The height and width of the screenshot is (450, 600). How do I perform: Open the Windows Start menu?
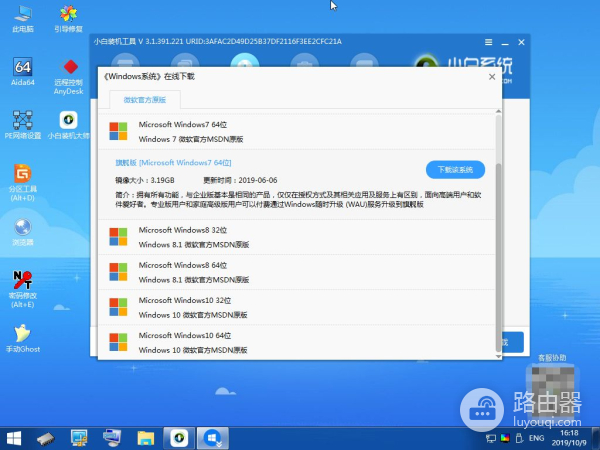click(x=14, y=438)
